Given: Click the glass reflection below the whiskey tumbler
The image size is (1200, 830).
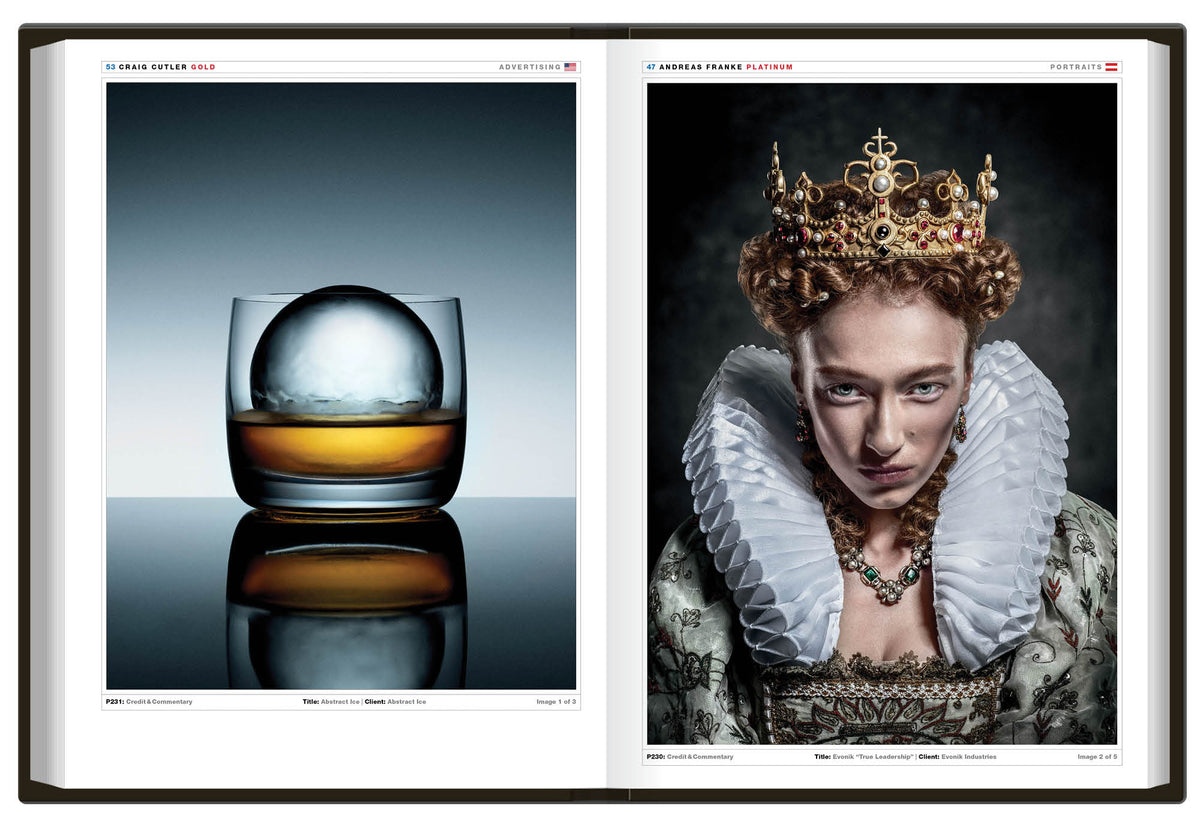Looking at the screenshot, I should click(x=346, y=600).
